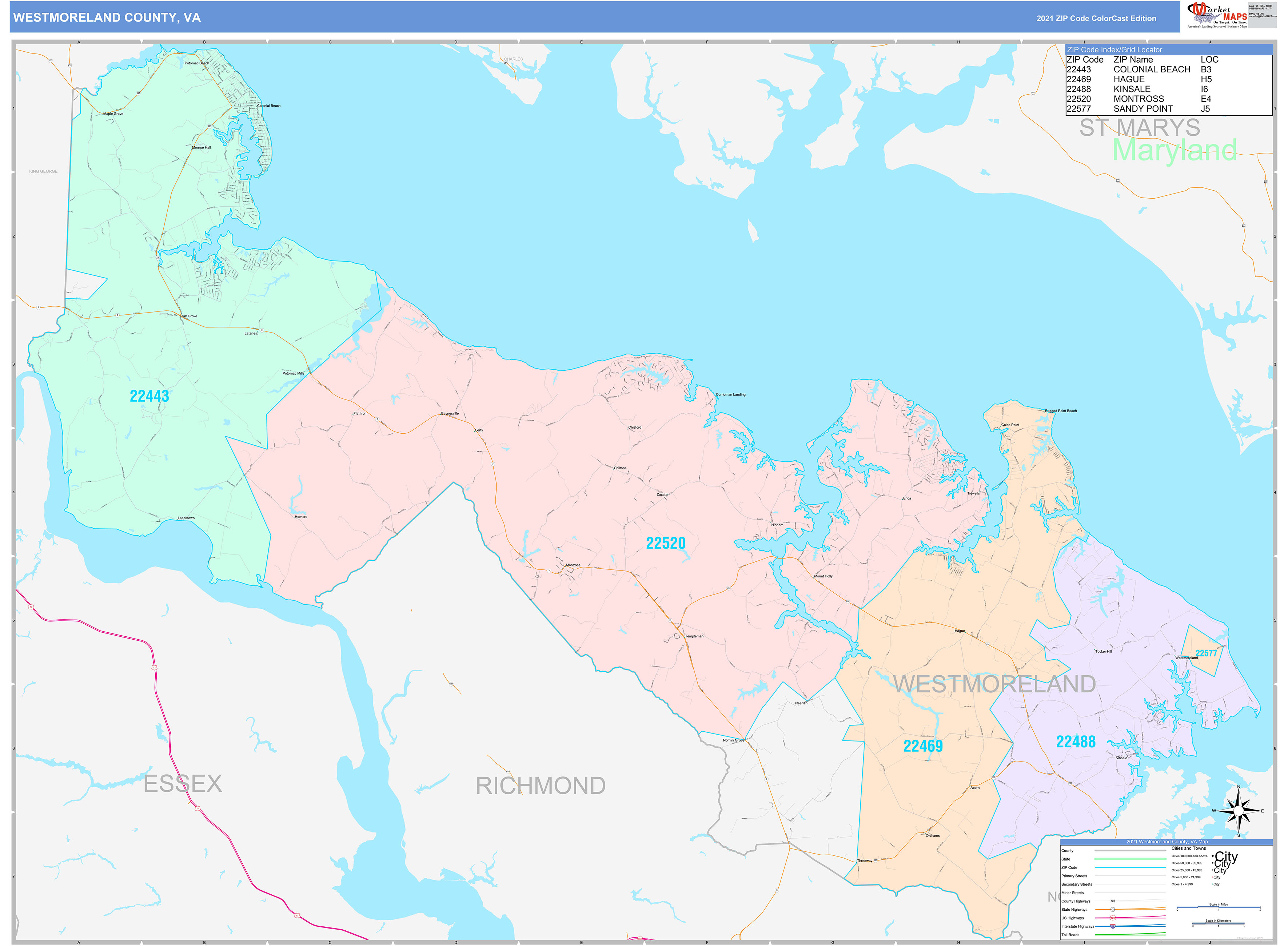Click the small dot symbol for Cities 1 - 4,999
1288x946 pixels.
point(1213,884)
